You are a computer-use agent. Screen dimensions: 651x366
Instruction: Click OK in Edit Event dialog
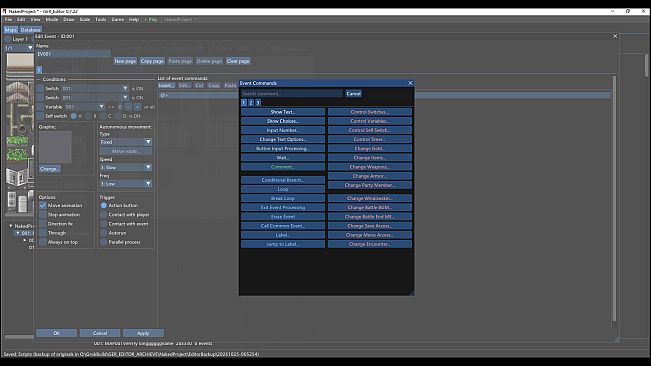coord(56,333)
